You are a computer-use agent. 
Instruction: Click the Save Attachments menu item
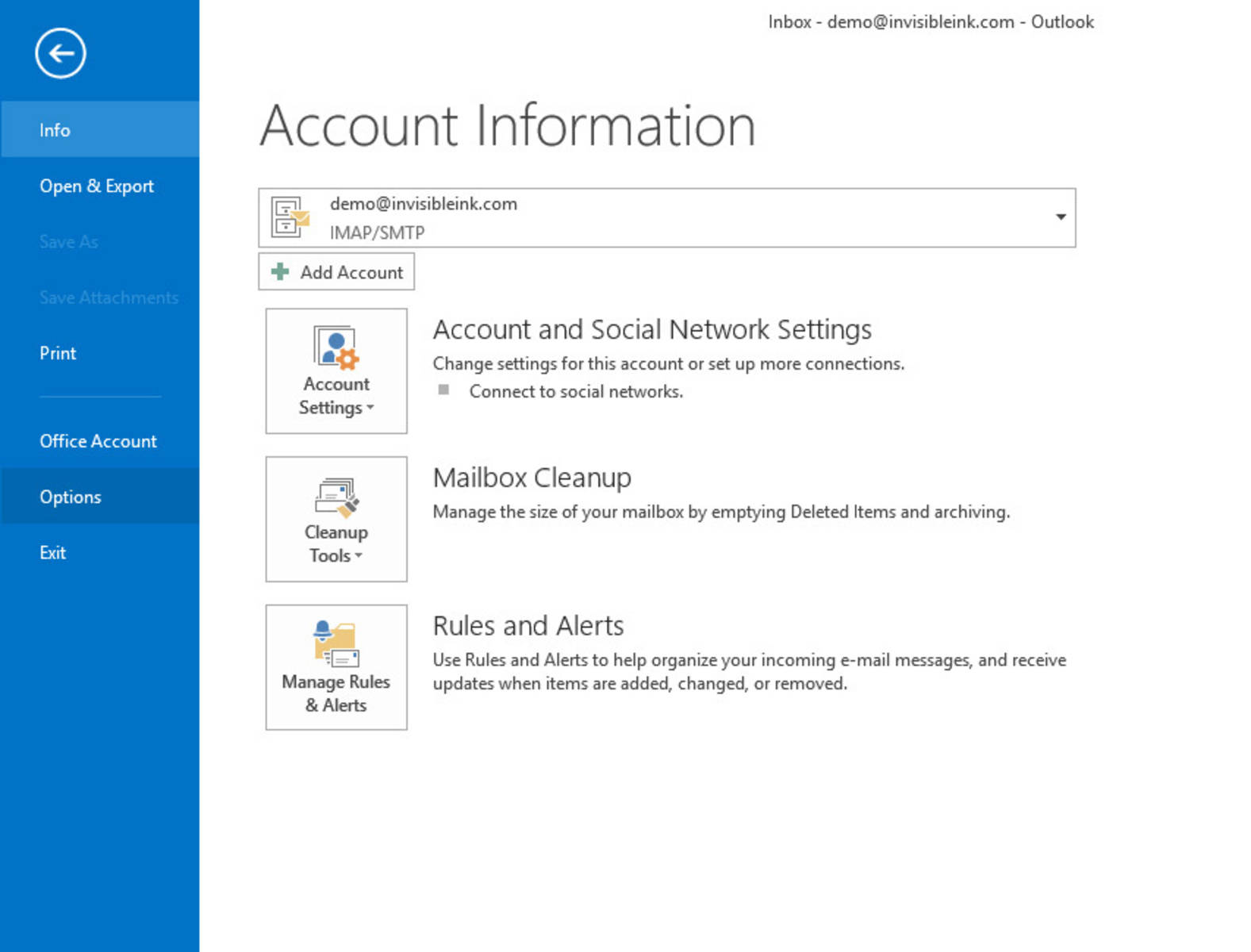(100, 297)
